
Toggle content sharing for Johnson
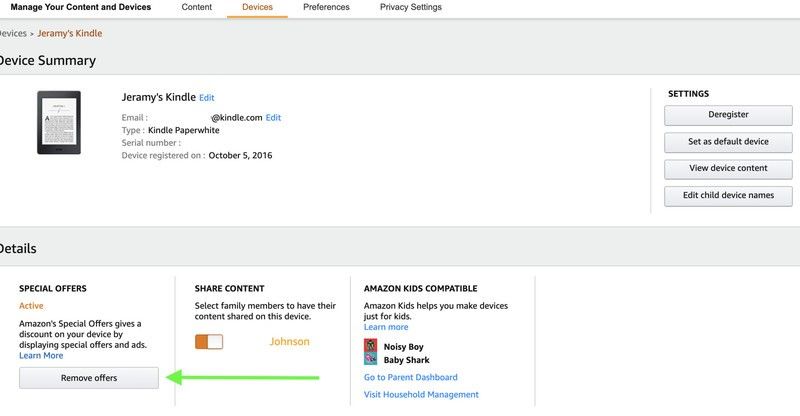pos(209,341)
